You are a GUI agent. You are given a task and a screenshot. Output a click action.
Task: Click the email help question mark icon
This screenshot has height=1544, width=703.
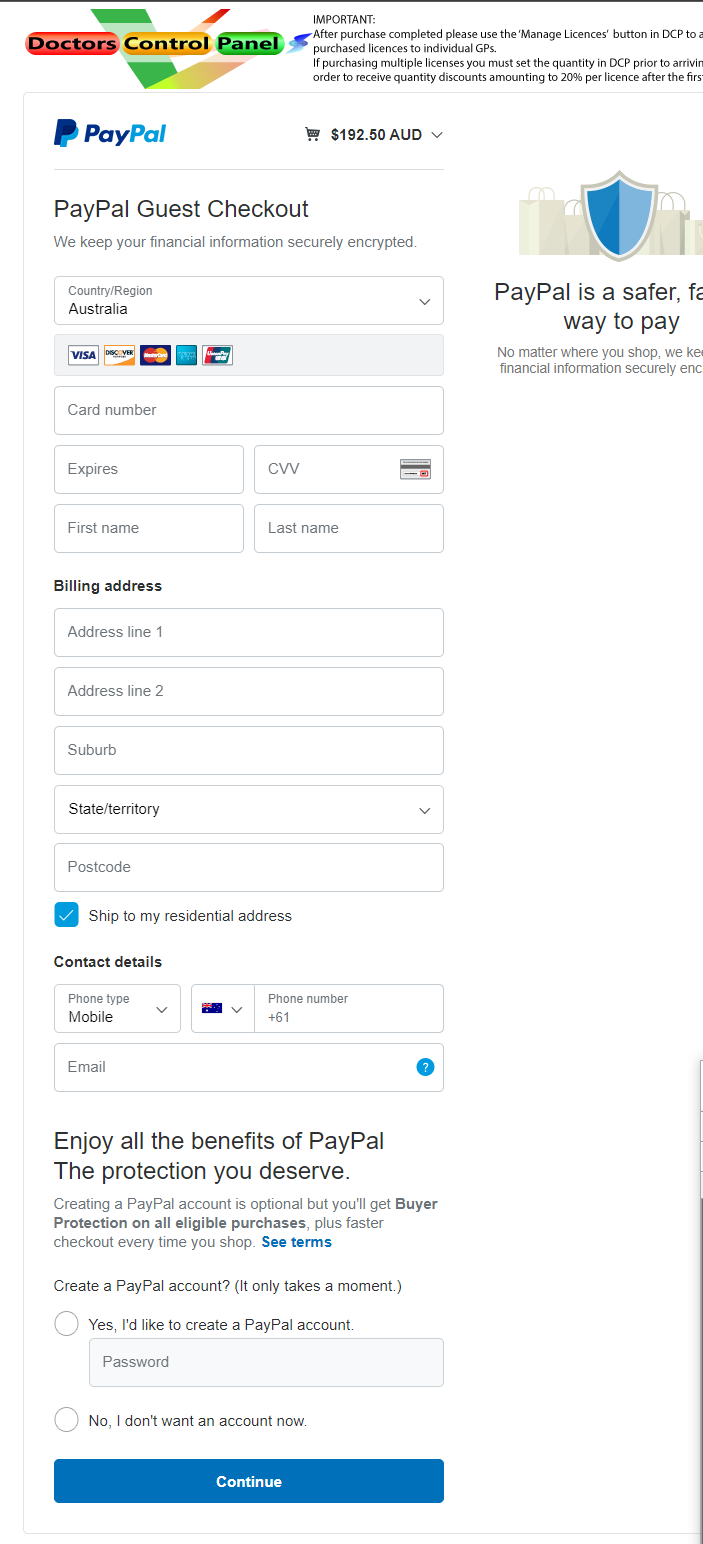[x=425, y=1067]
